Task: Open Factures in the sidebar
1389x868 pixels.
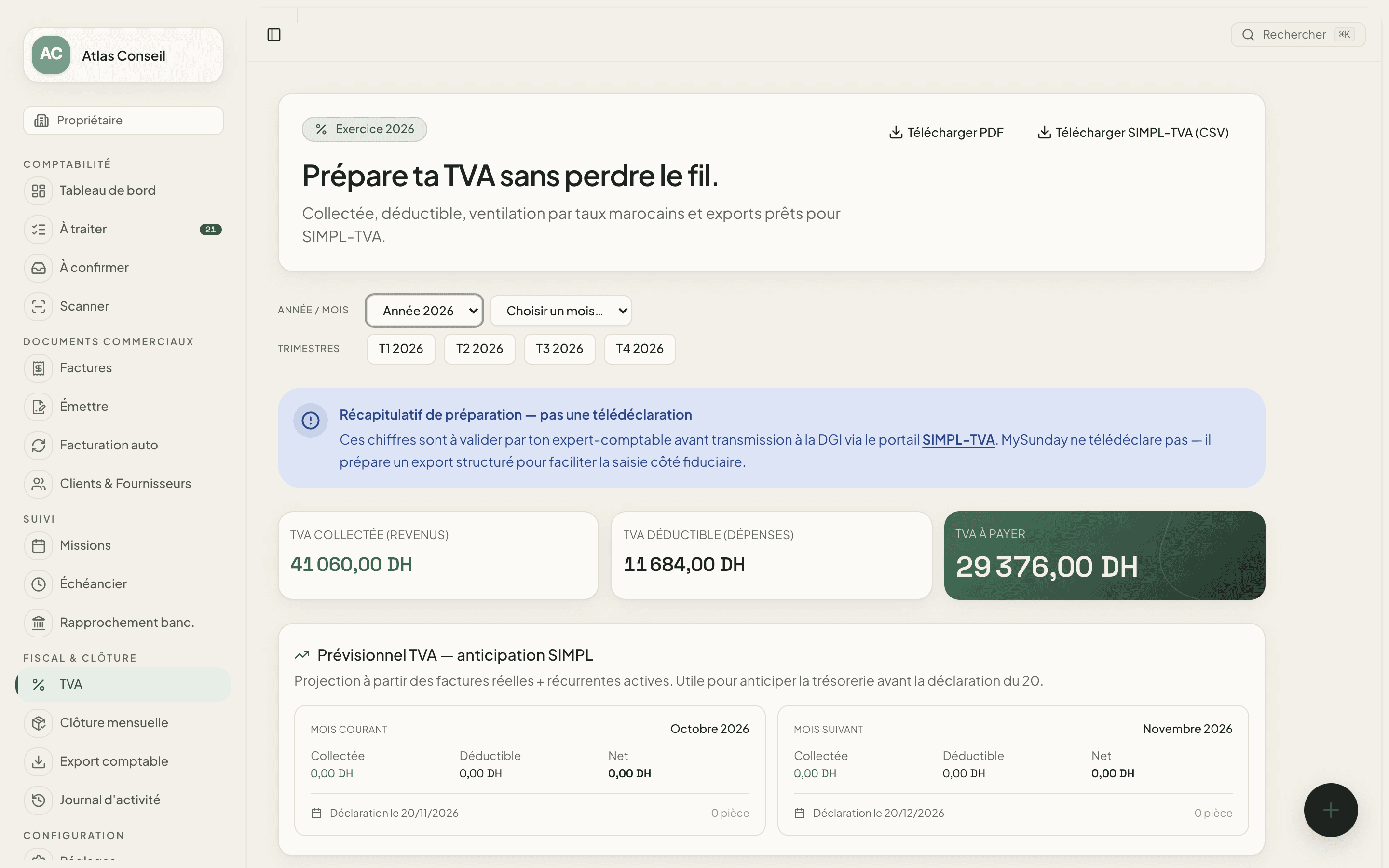Action: [123, 368]
